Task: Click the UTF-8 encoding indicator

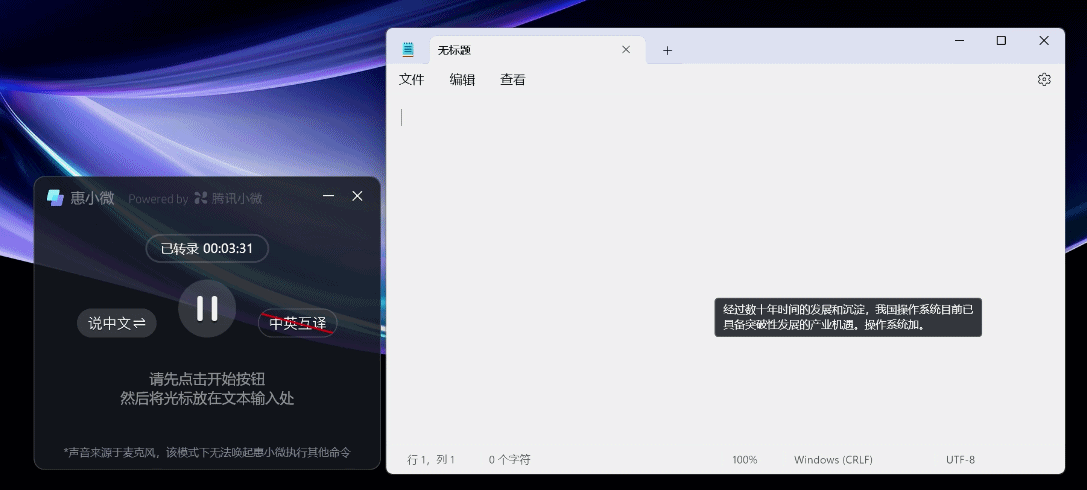Action: pyautogui.click(x=960, y=460)
